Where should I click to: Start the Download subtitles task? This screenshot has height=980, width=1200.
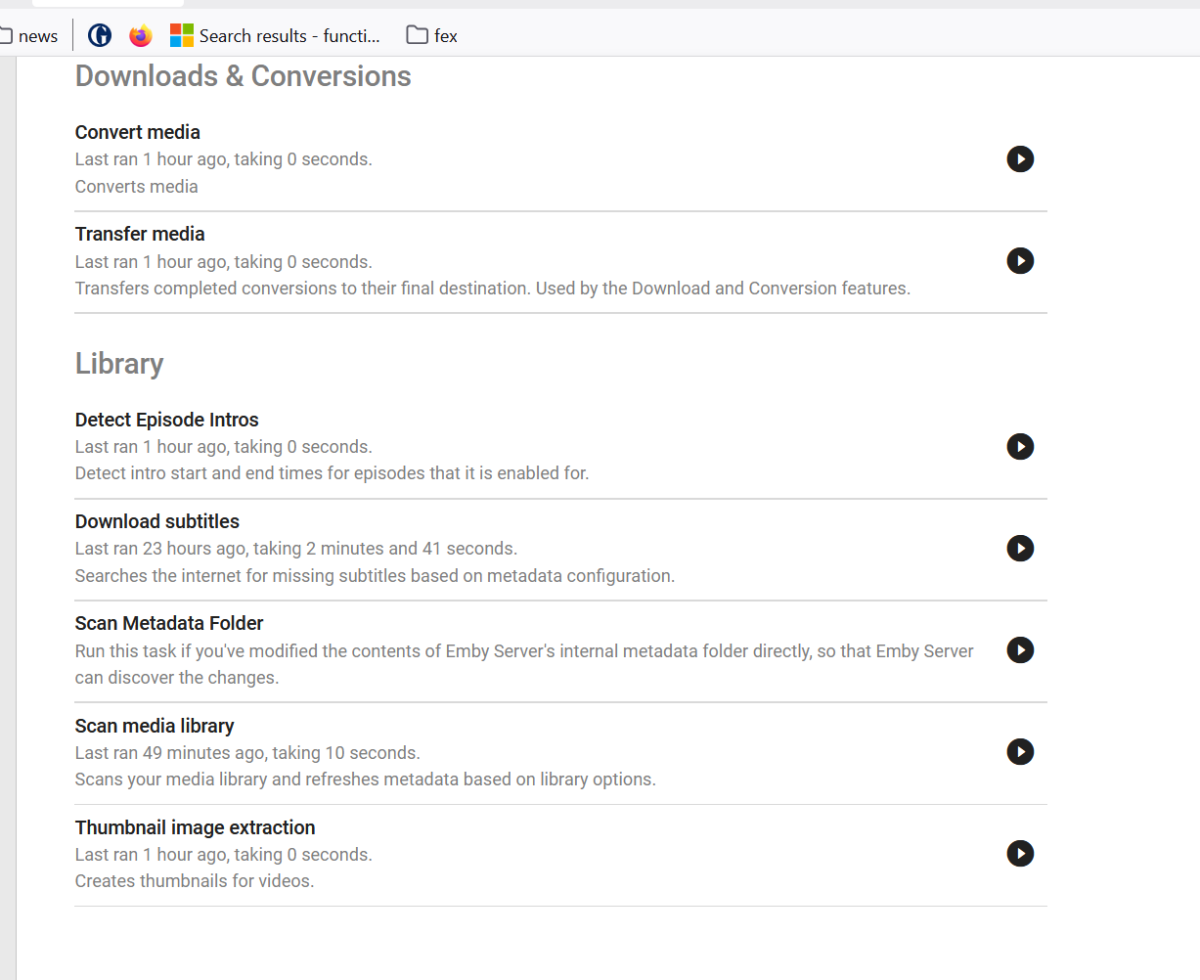click(x=1019, y=548)
